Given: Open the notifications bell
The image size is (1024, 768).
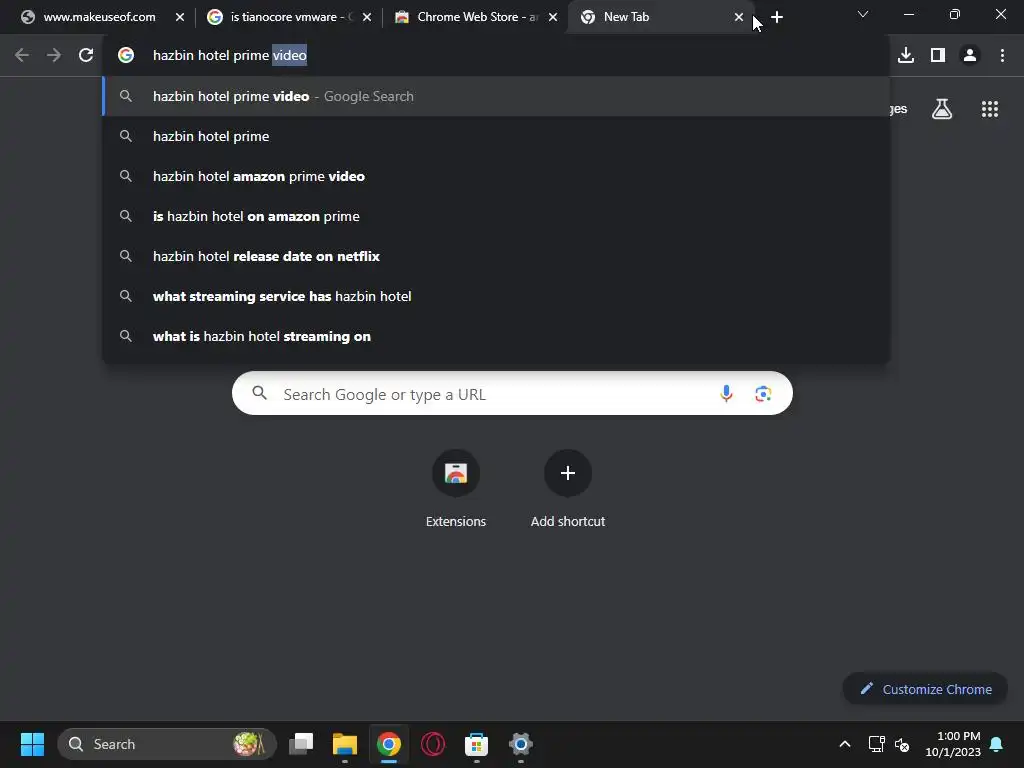Looking at the screenshot, I should click(x=997, y=744).
